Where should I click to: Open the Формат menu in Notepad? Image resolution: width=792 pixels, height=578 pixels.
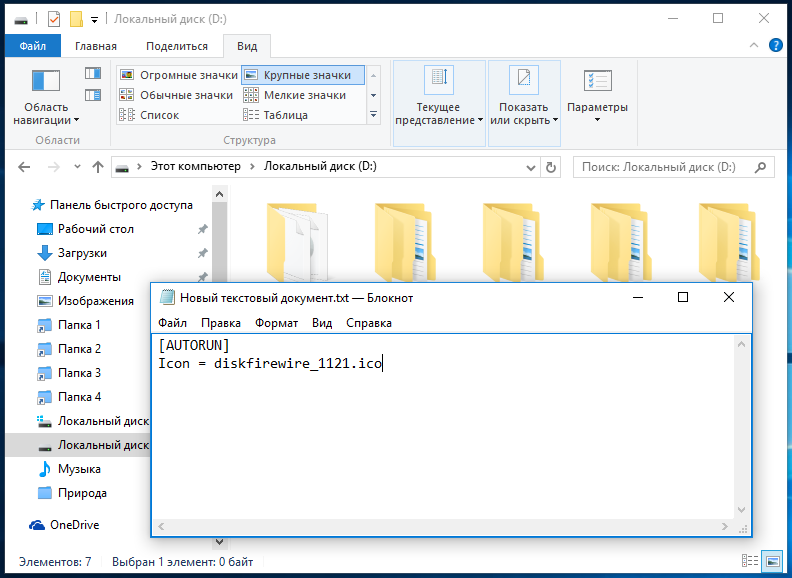tap(276, 323)
